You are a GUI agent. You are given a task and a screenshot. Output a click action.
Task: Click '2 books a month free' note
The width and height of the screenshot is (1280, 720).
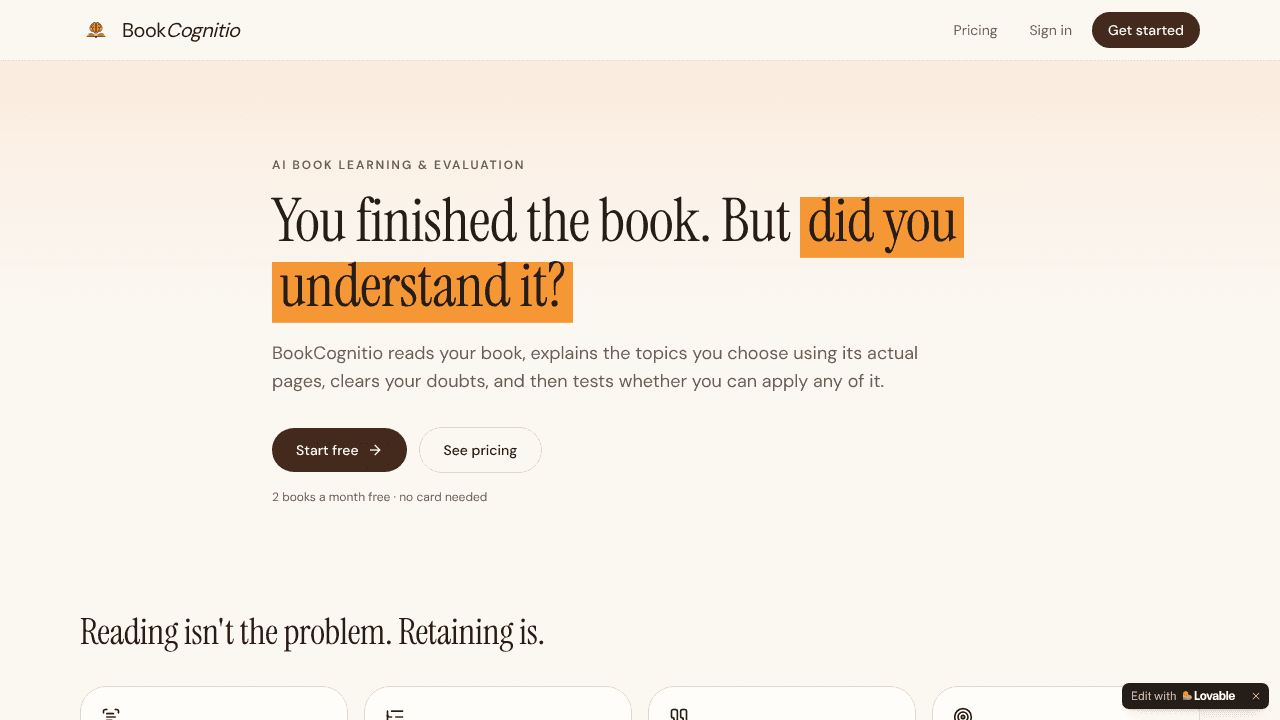pyautogui.click(x=379, y=497)
